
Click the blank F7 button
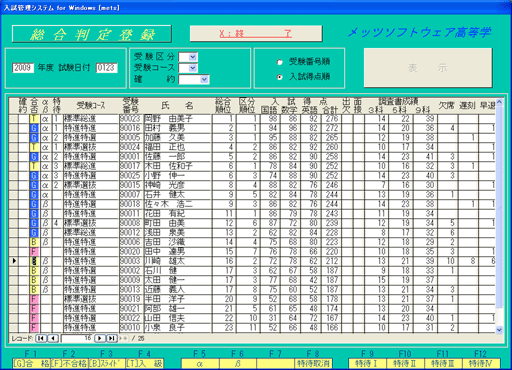(x=275, y=364)
